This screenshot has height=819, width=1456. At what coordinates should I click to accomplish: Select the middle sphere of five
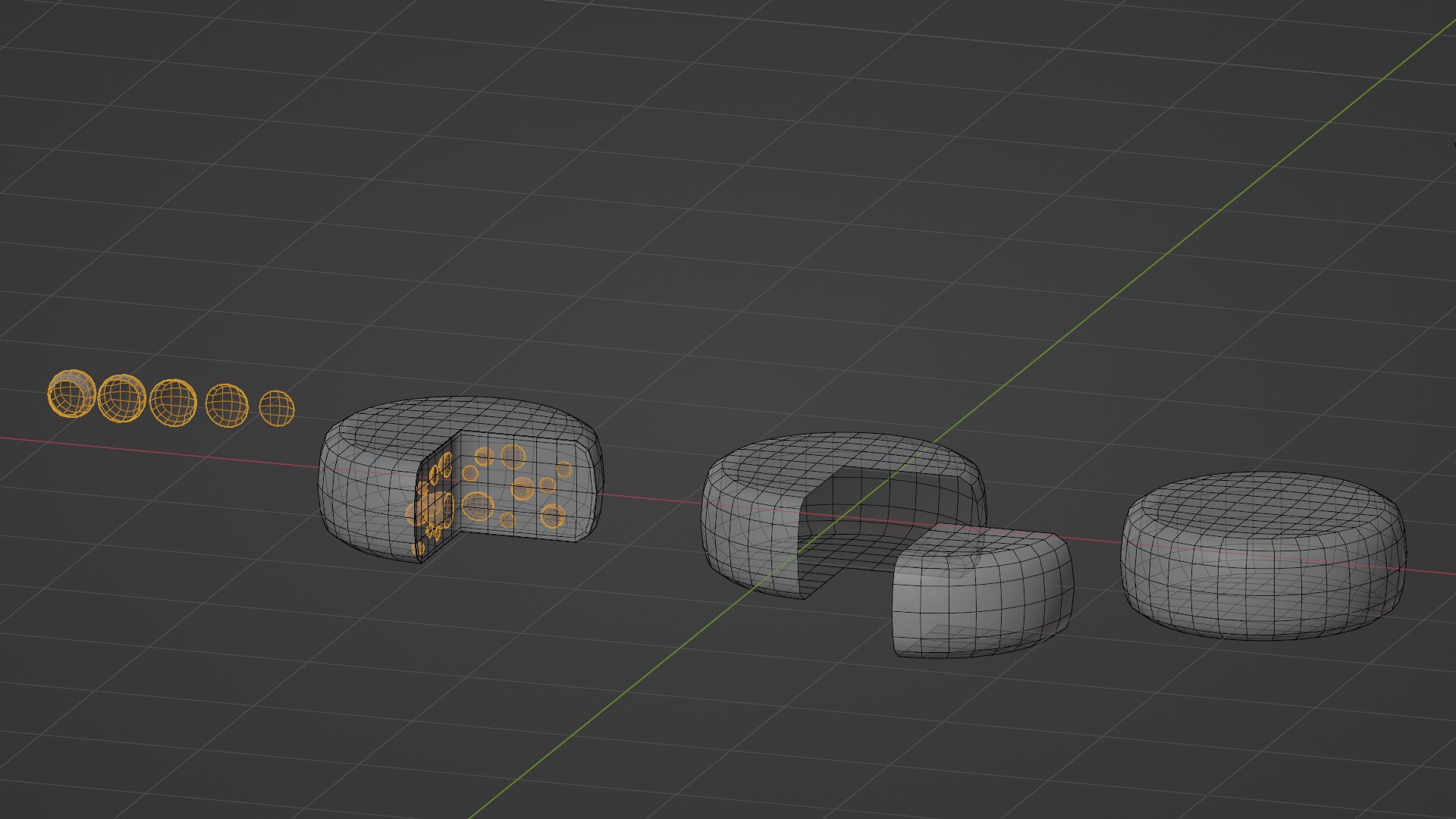[173, 401]
